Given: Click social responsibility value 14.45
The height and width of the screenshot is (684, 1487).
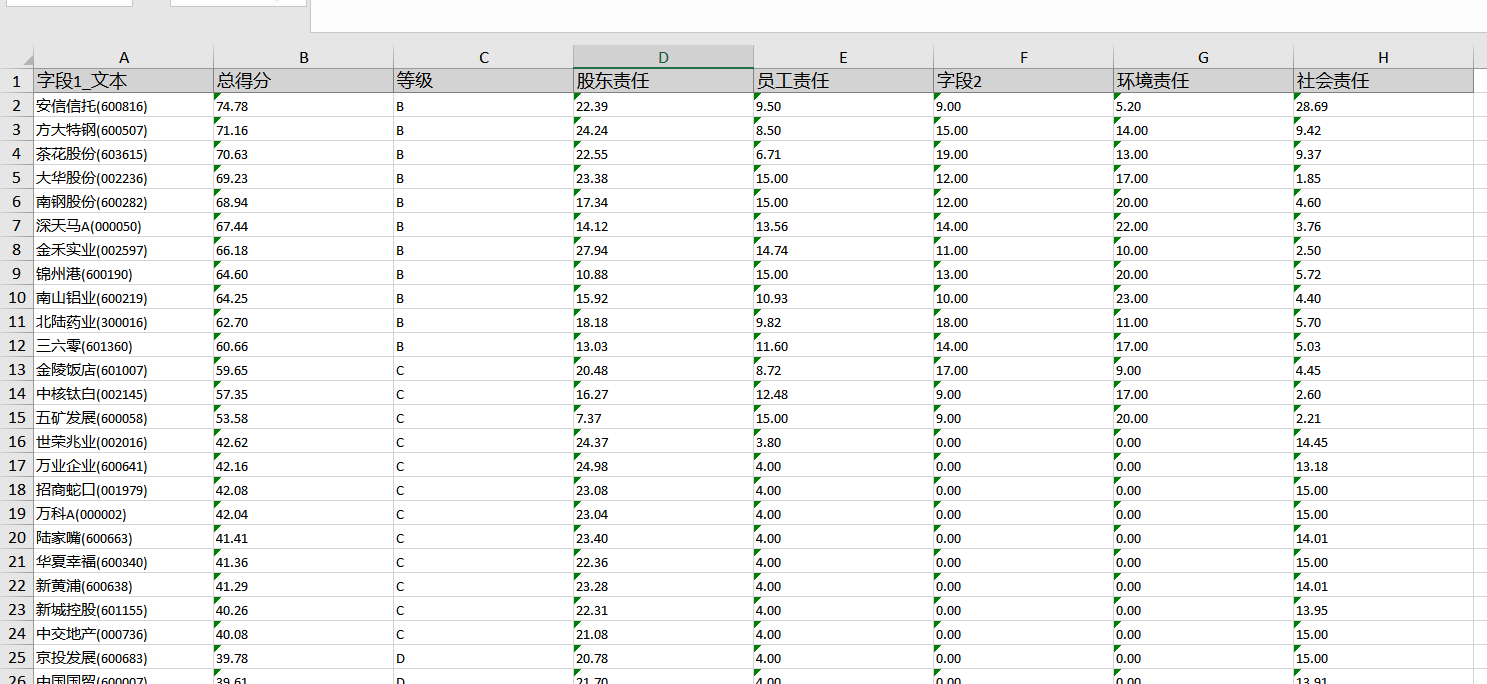Looking at the screenshot, I should click(1384, 441).
